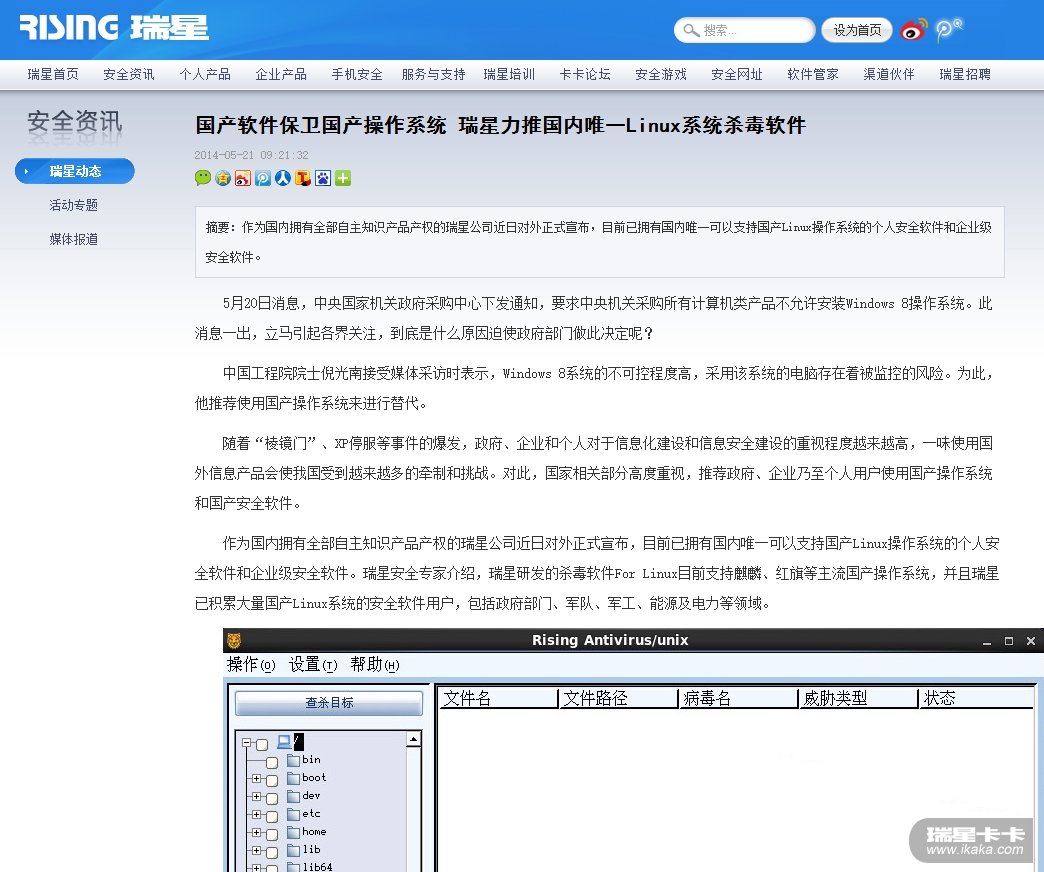
Task: Share article to Tencent Weibo icon
Action: 263,178
